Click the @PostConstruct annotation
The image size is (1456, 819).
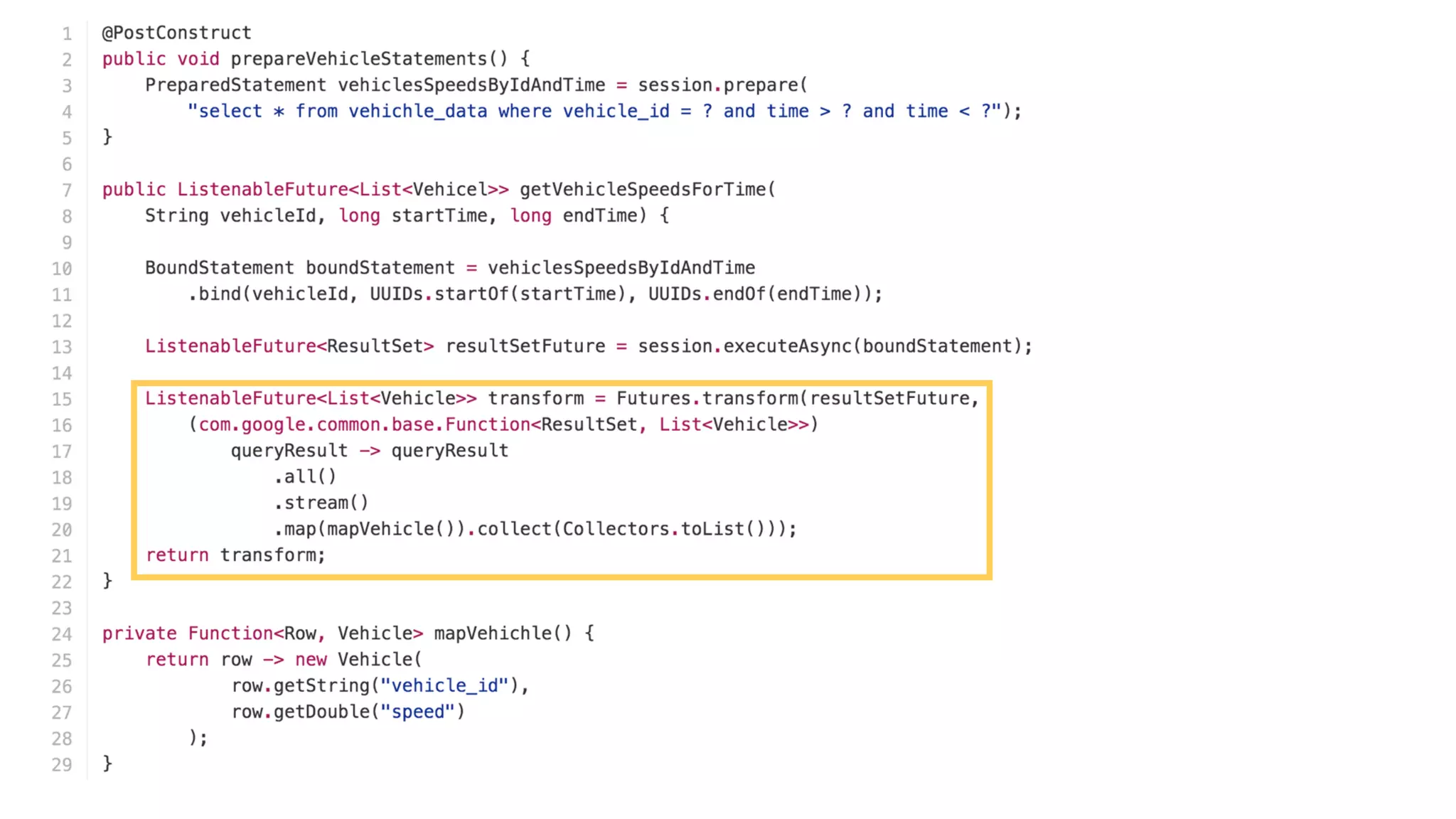[x=176, y=33]
